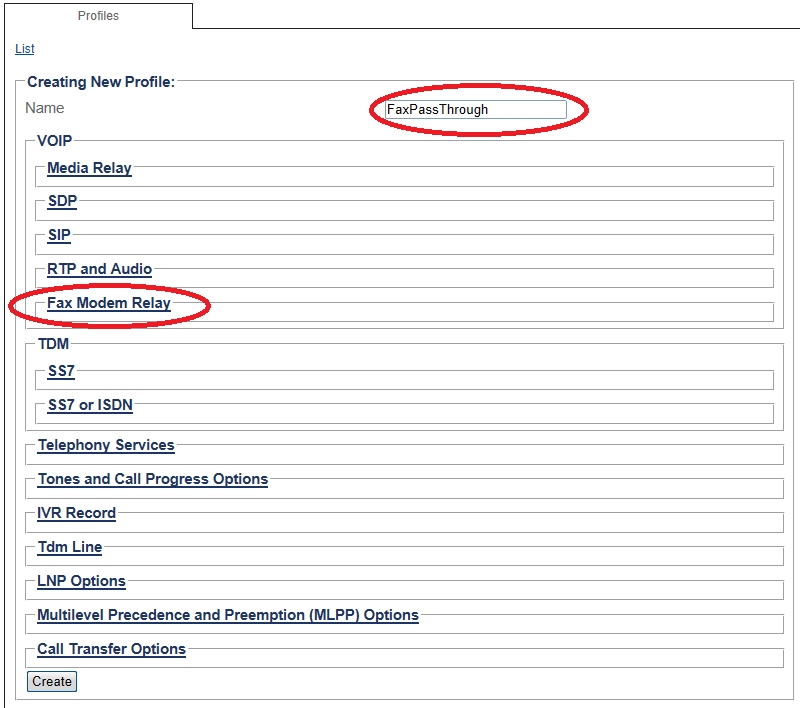Image resolution: width=800 pixels, height=708 pixels.
Task: Open the SIP settings section
Action: point(59,236)
